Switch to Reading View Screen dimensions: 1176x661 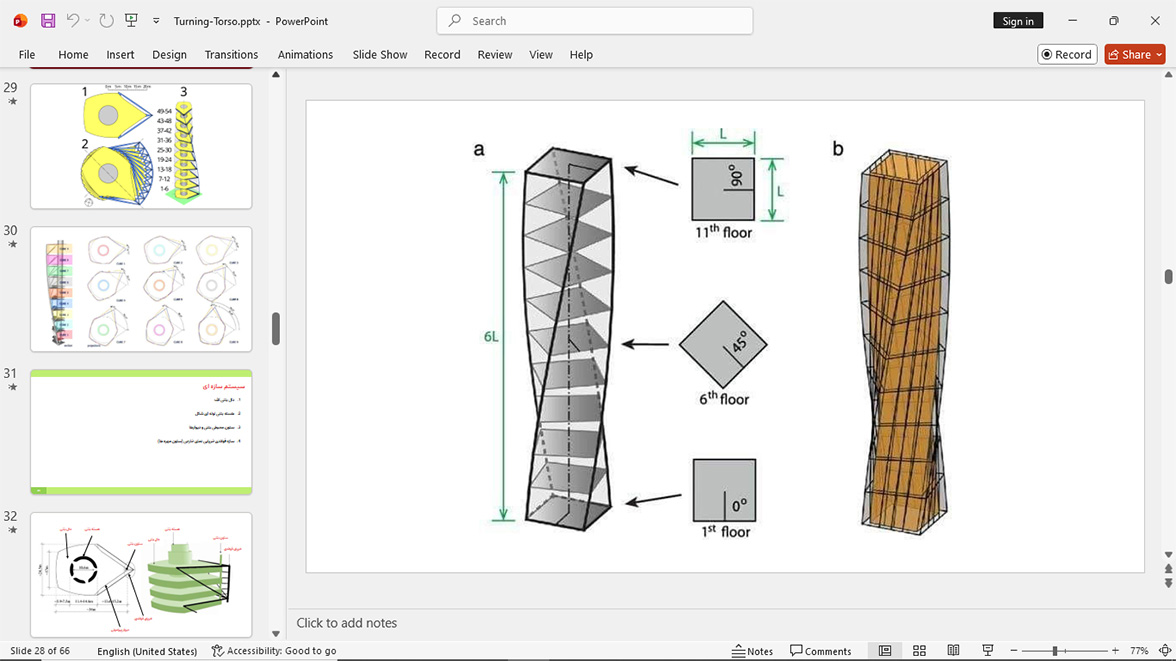click(x=953, y=650)
